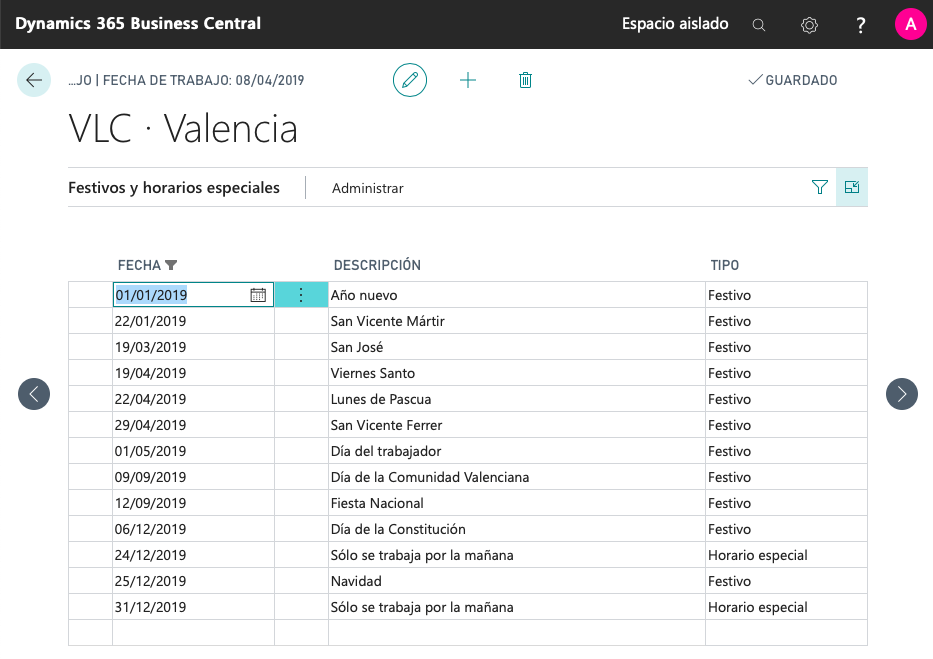This screenshot has width=933, height=659.
Task: Toggle the expand section view icon
Action: (852, 187)
